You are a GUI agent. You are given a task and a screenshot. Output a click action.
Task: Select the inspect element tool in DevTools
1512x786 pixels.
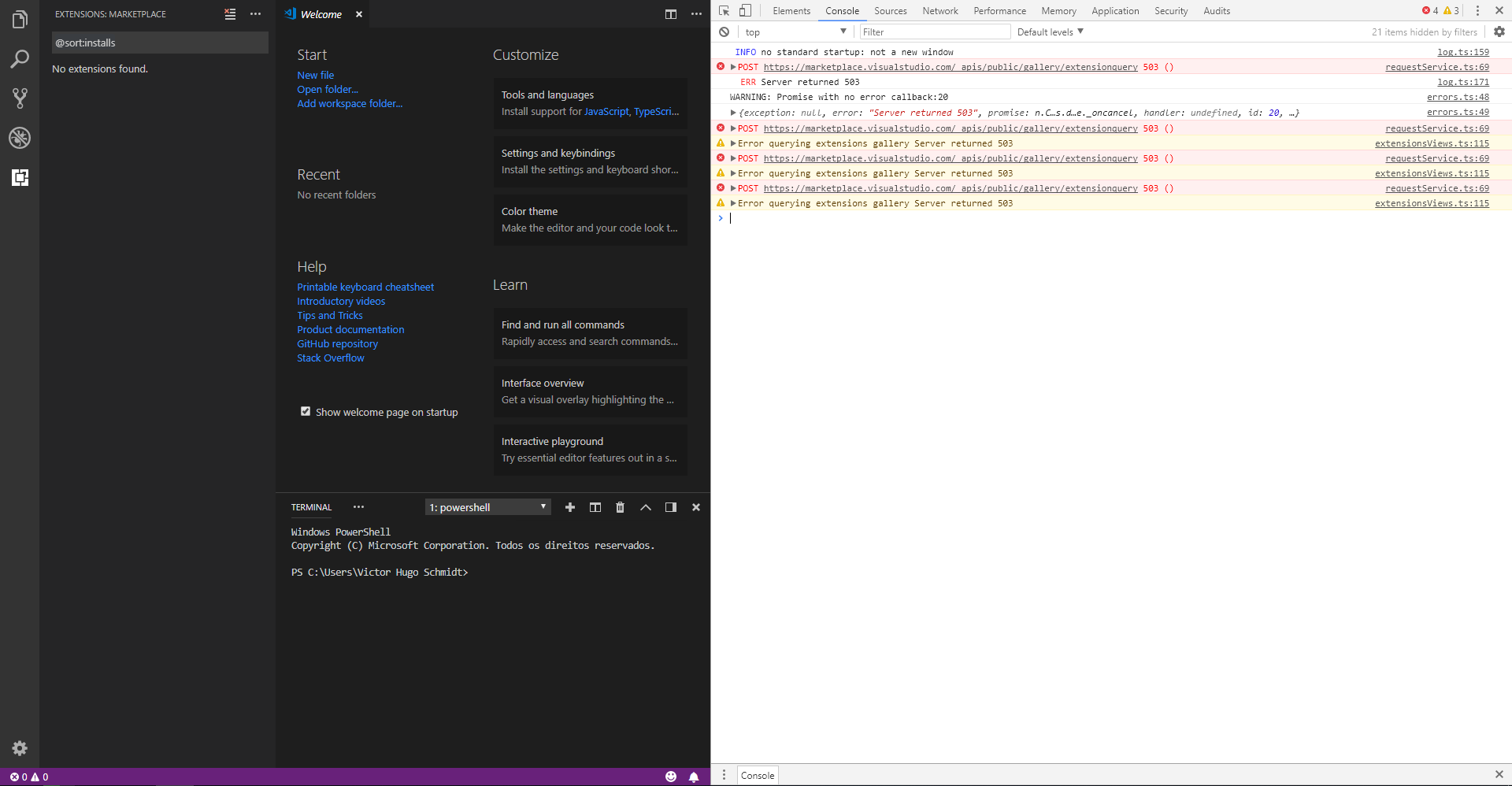click(x=722, y=10)
